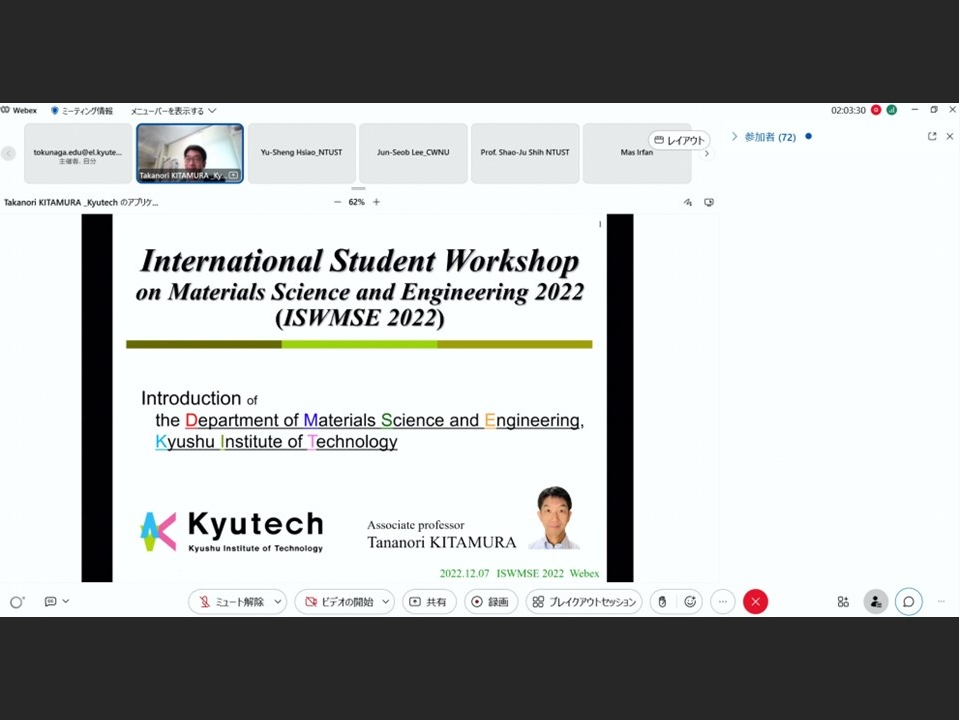The height and width of the screenshot is (721, 960).
Task: Select Prof. Shao-Ju Shih NTUST tile
Action: (525, 153)
